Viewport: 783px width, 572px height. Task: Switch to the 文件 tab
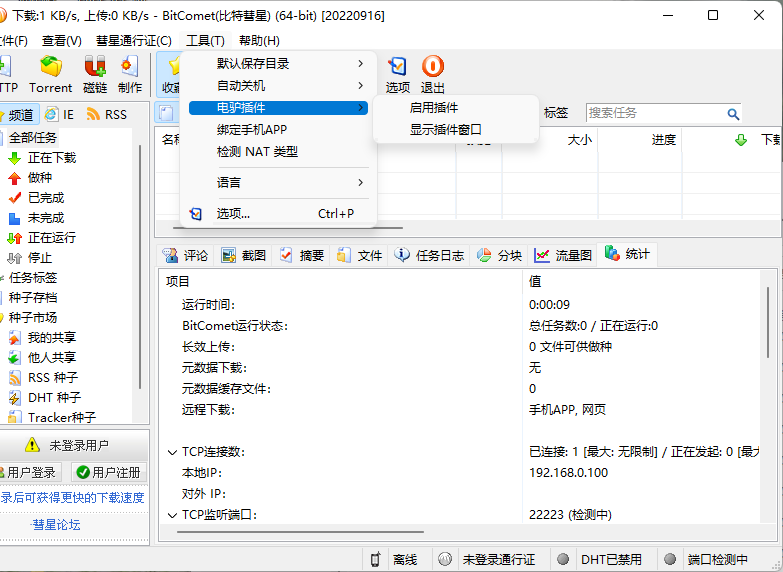(x=360, y=255)
